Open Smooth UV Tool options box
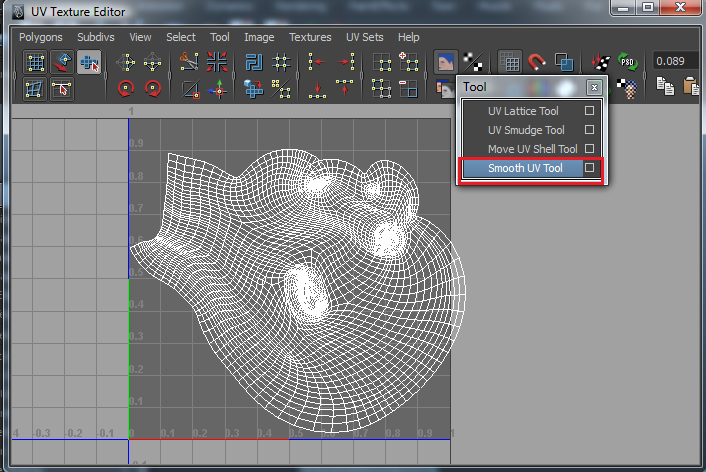 pos(590,169)
